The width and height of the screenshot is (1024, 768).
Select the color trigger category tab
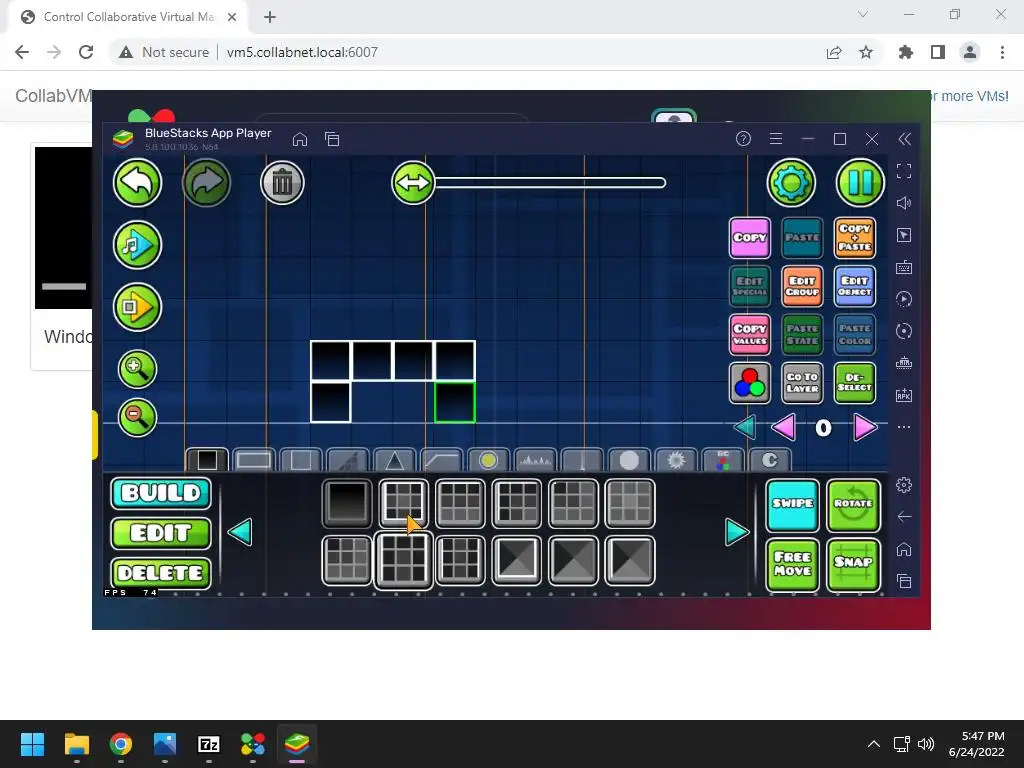click(723, 460)
